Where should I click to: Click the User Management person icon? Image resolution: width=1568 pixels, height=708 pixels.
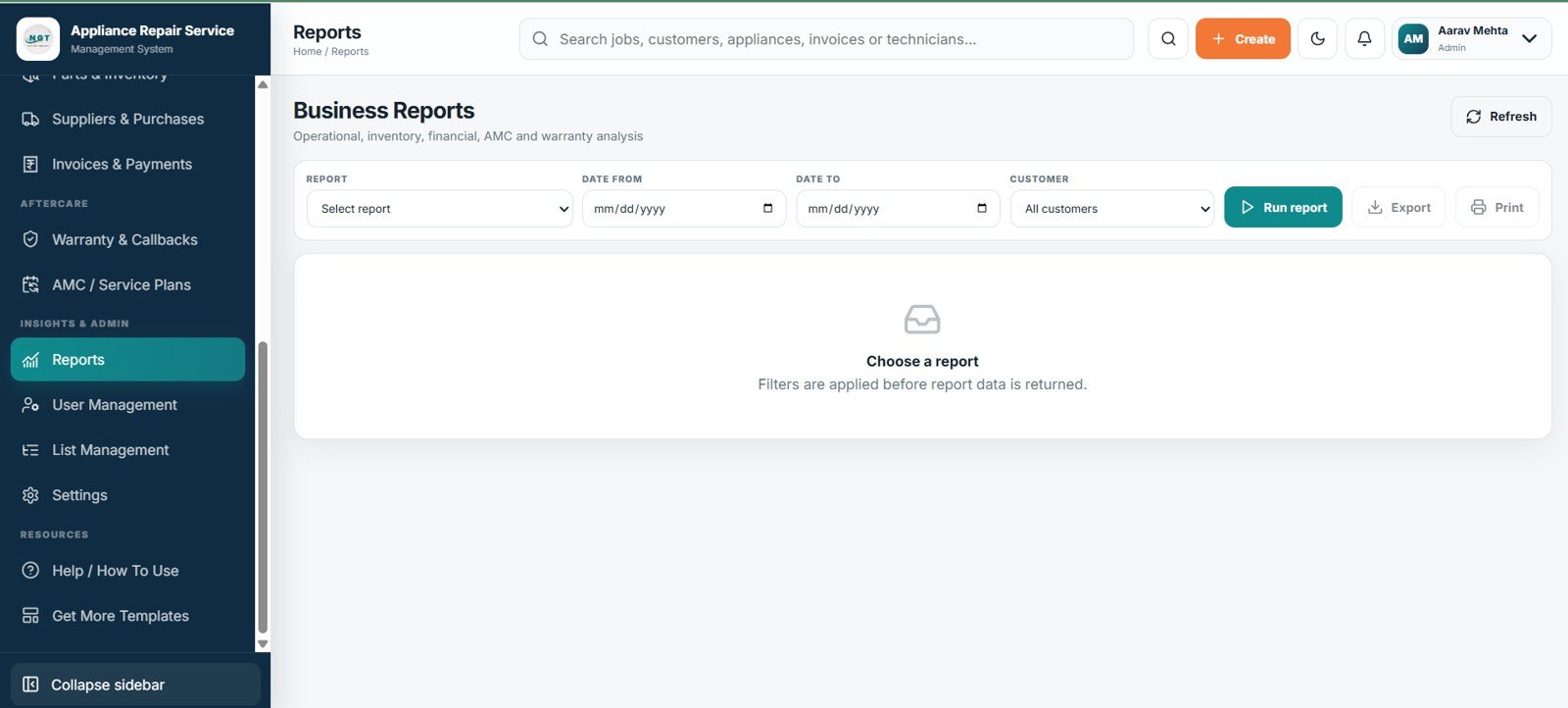pyautogui.click(x=30, y=405)
